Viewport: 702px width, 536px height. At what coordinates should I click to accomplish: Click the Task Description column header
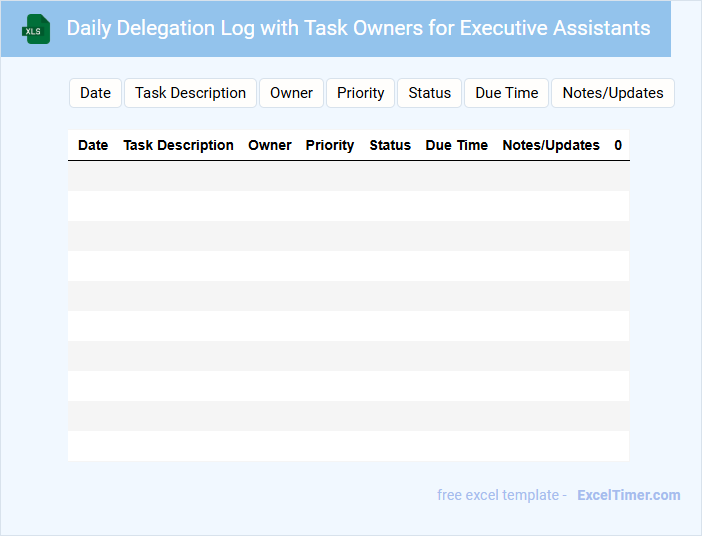[x=178, y=145]
